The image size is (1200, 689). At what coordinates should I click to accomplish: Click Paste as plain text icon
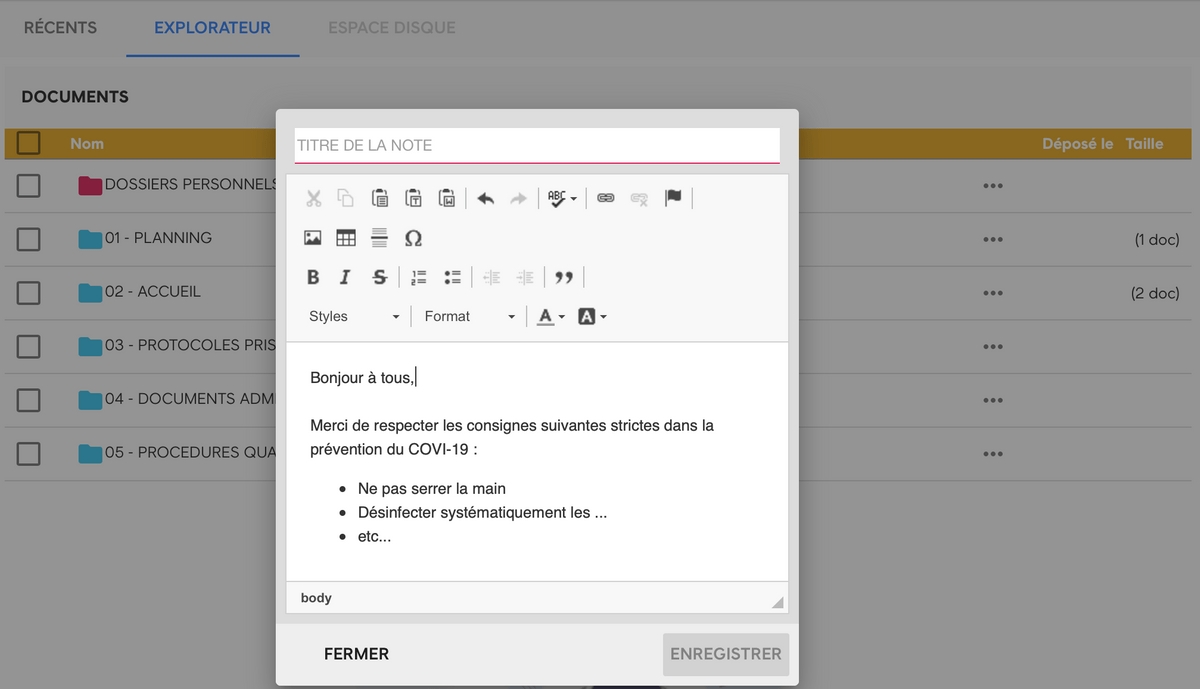click(413, 198)
